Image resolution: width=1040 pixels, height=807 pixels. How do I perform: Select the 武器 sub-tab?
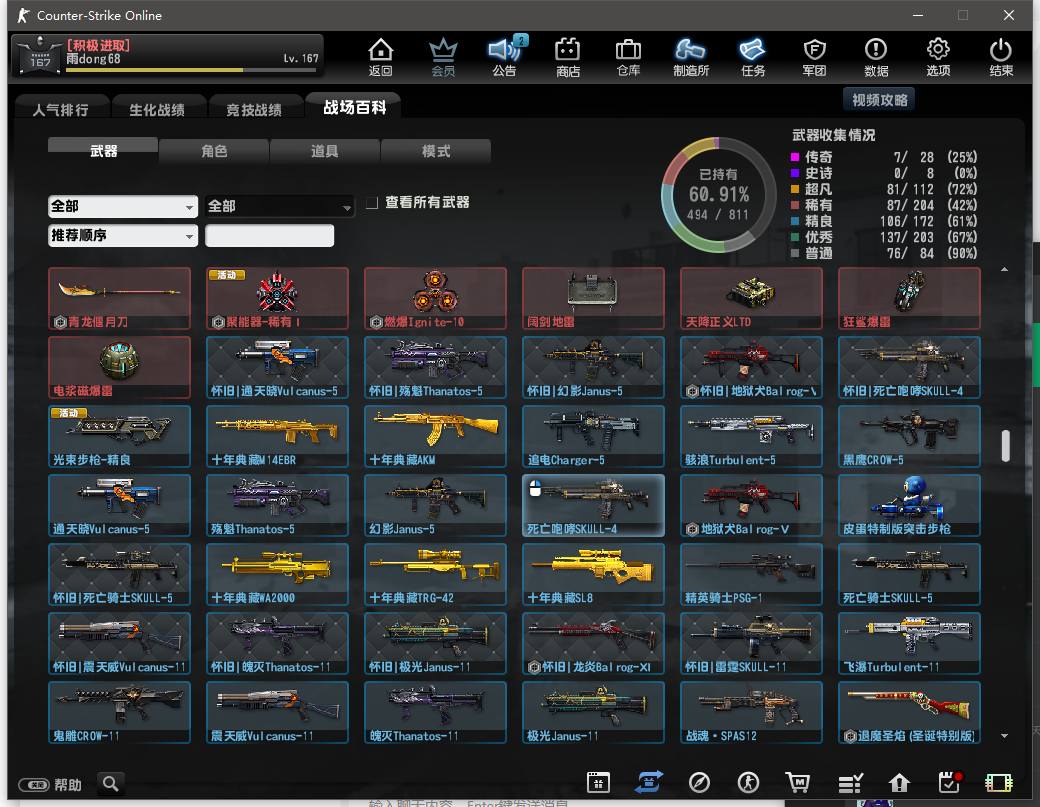[103, 150]
